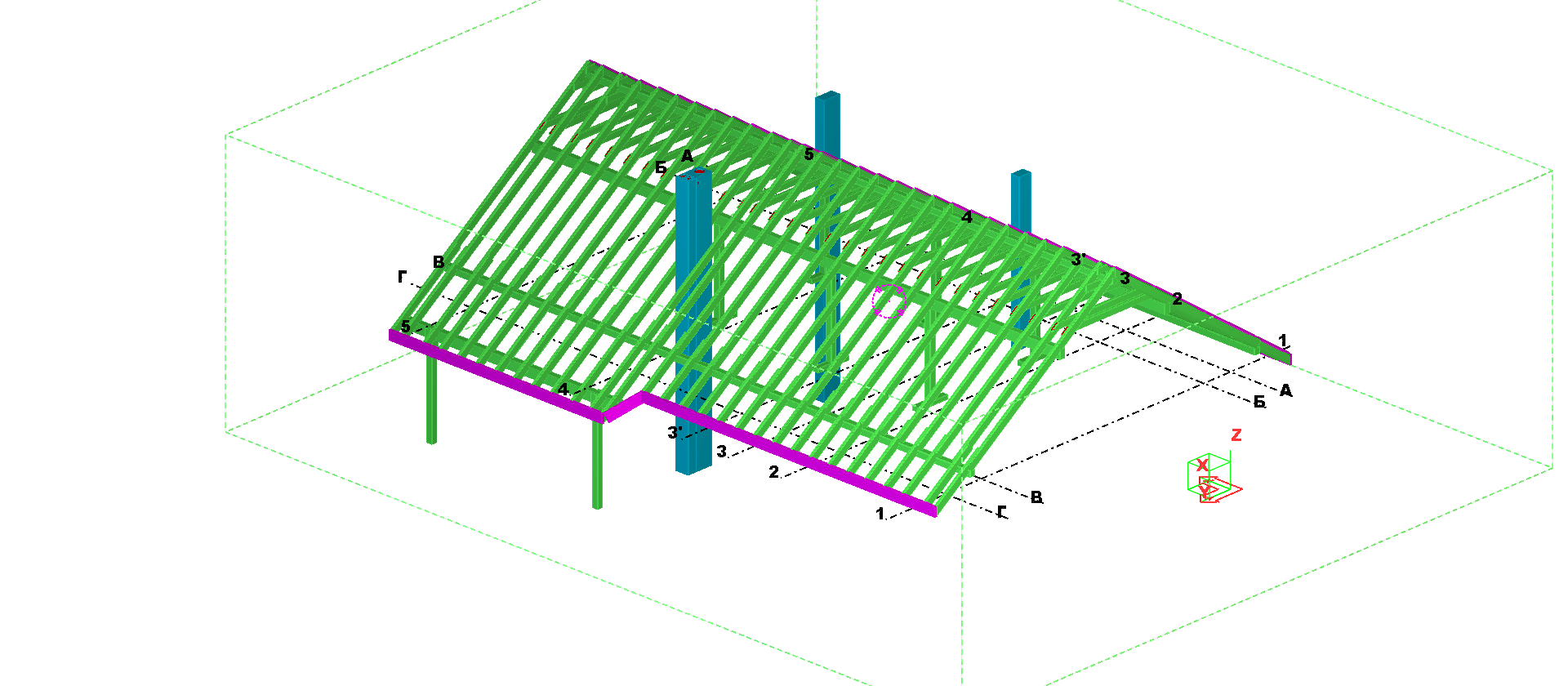Select the green cube of the coordinate gizmo
The height and width of the screenshot is (686, 1568).
point(1209,474)
